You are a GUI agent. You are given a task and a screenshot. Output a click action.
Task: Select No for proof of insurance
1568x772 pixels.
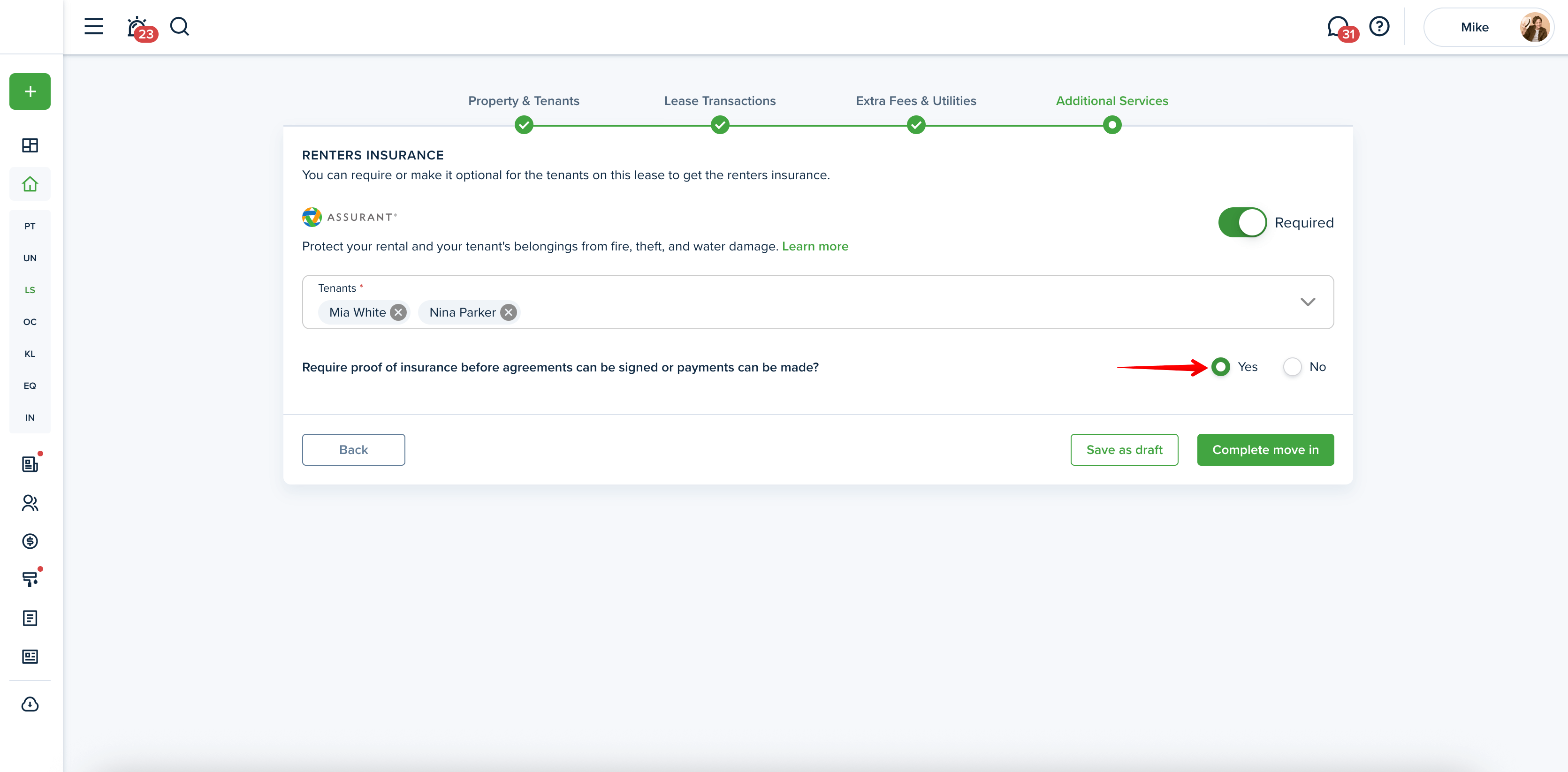point(1292,367)
